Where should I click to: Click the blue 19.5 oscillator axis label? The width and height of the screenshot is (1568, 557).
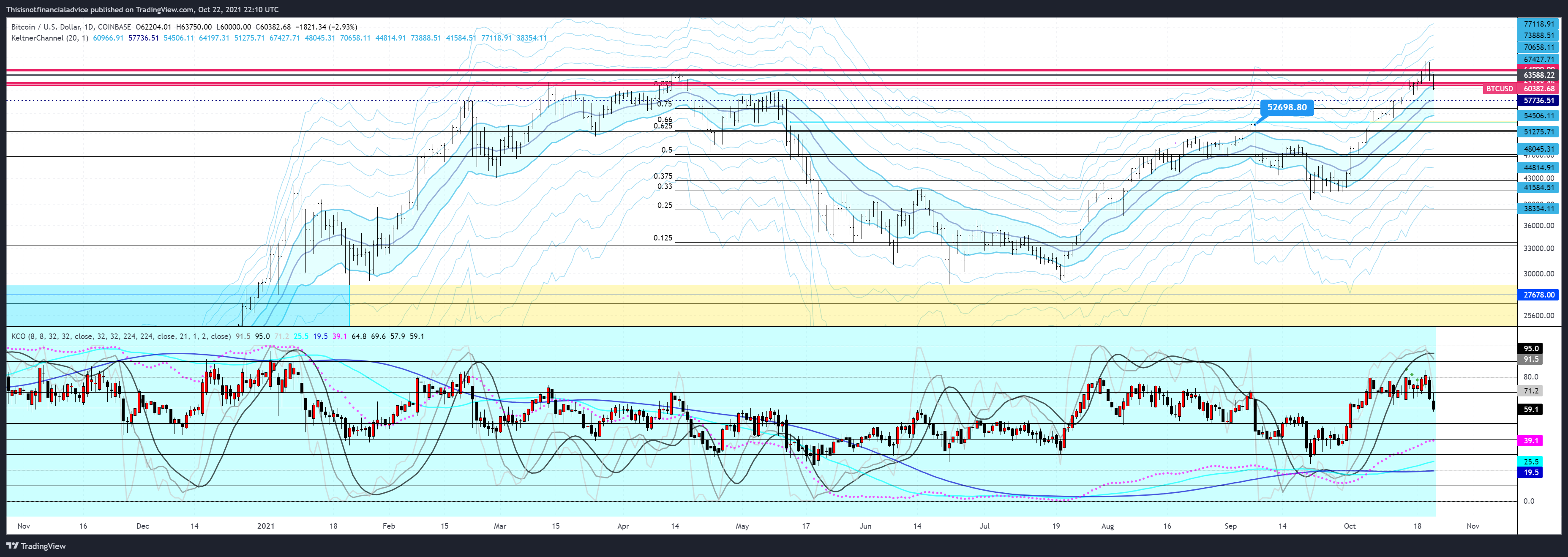tap(1530, 472)
